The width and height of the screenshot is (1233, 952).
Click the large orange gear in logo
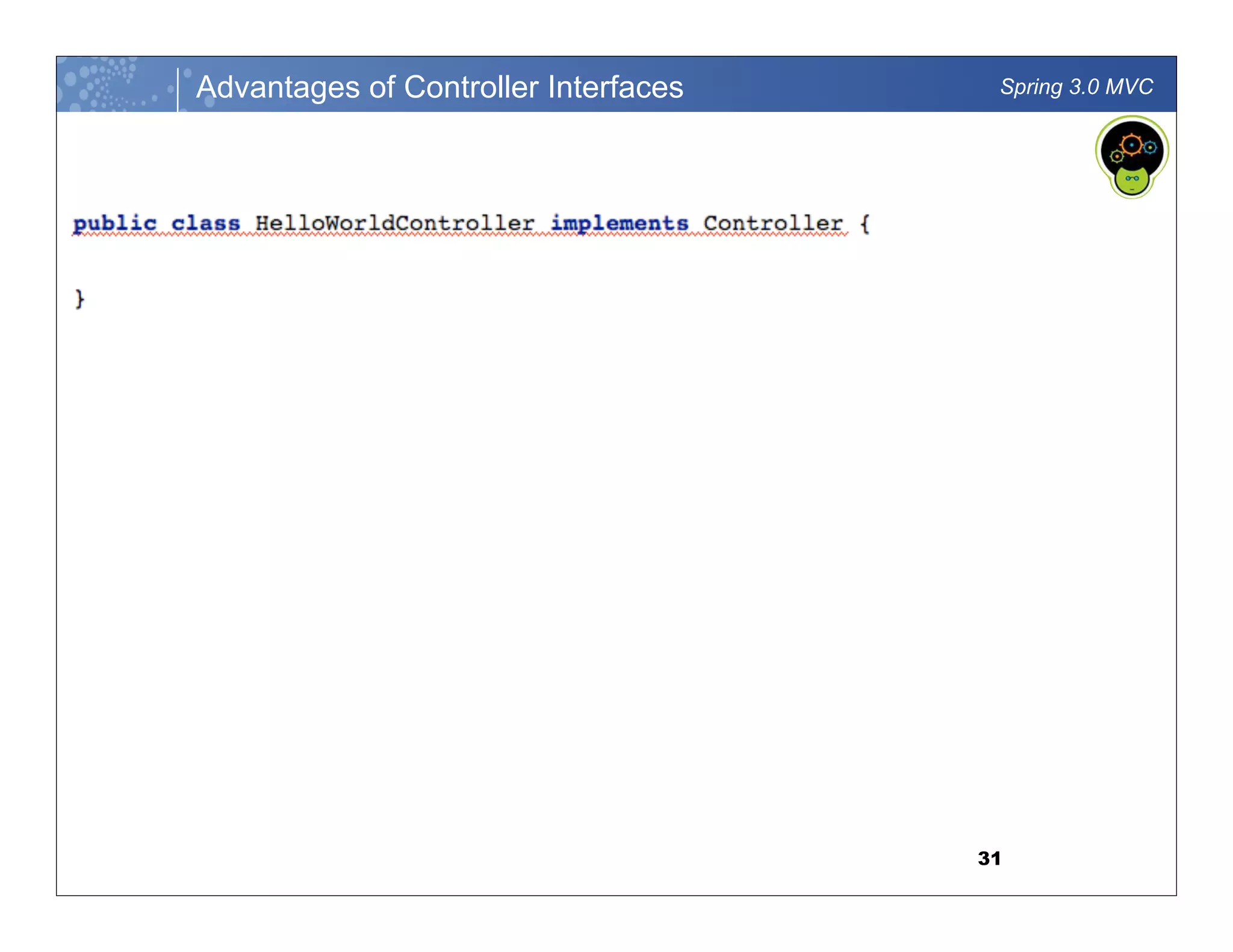pos(1132,145)
